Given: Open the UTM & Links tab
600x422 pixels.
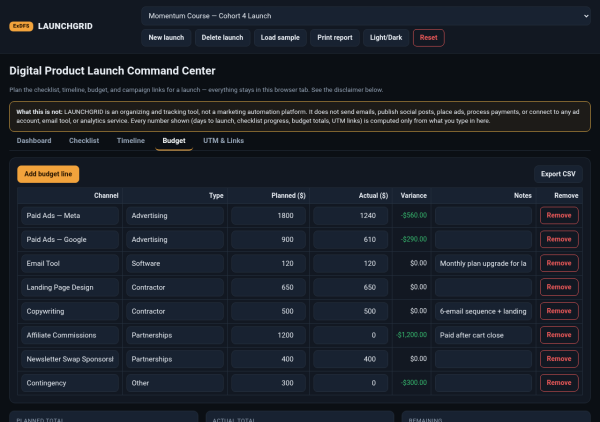Looking at the screenshot, I should (x=223, y=141).
